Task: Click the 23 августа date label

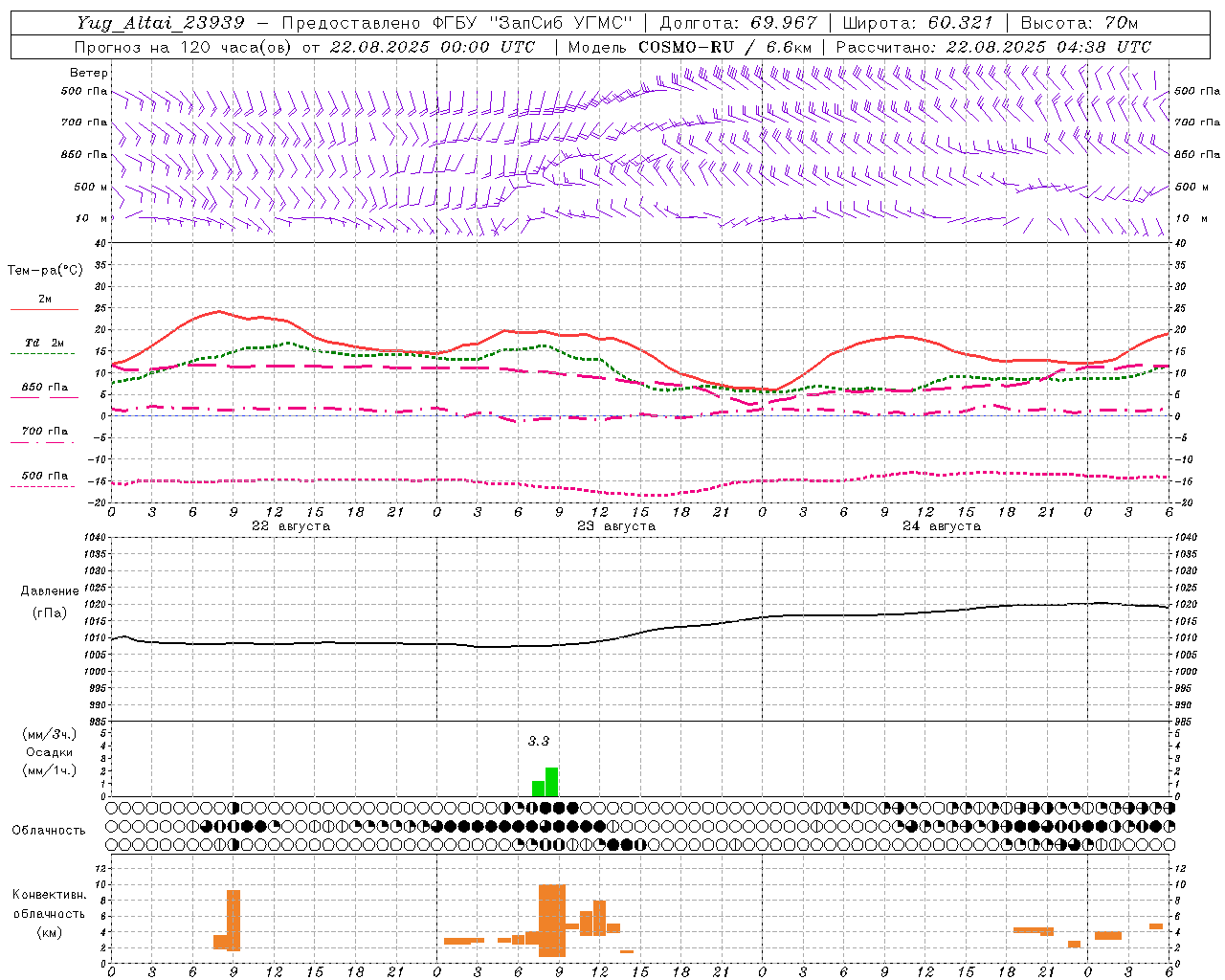Action: tap(616, 526)
